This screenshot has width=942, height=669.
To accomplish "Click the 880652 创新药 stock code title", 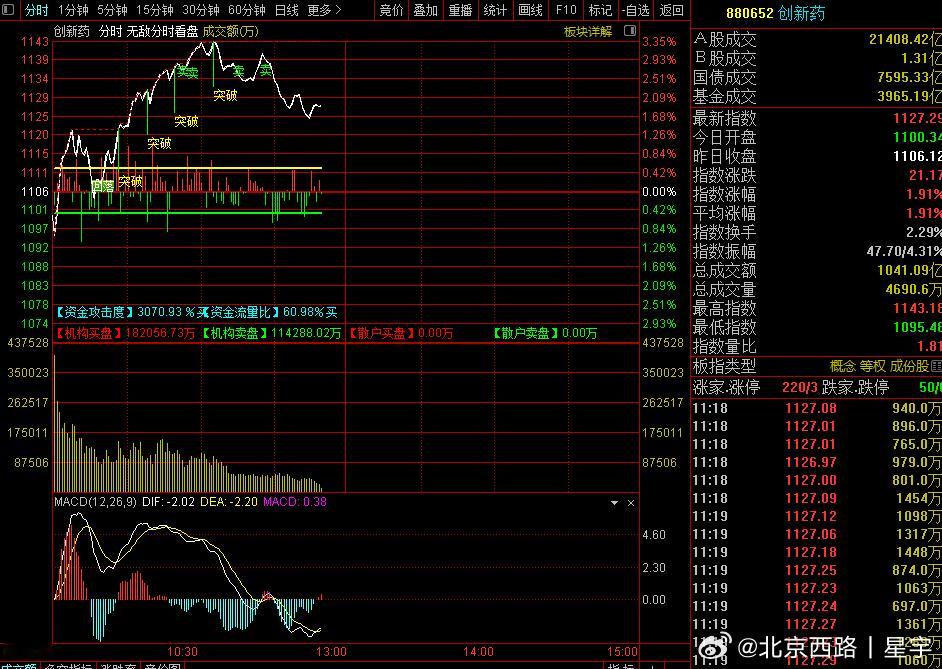I will [x=776, y=13].
